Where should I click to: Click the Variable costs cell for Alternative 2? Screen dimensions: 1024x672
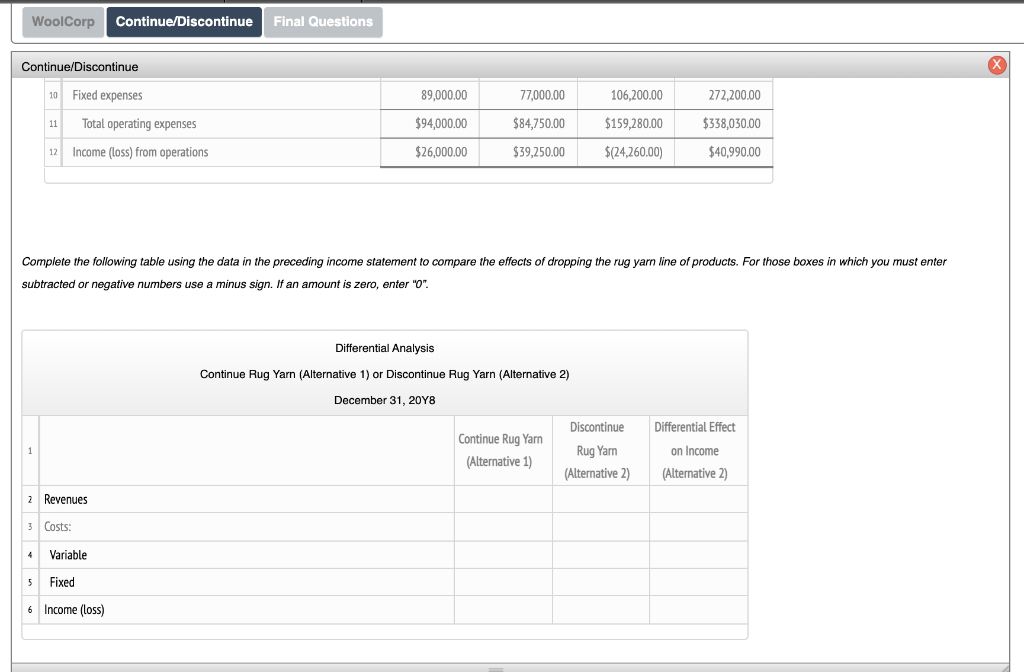600,555
